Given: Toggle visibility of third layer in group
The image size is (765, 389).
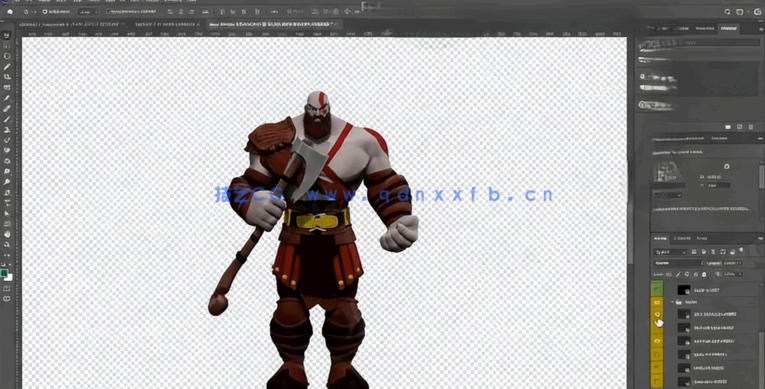Looking at the screenshot, I should [x=657, y=341].
